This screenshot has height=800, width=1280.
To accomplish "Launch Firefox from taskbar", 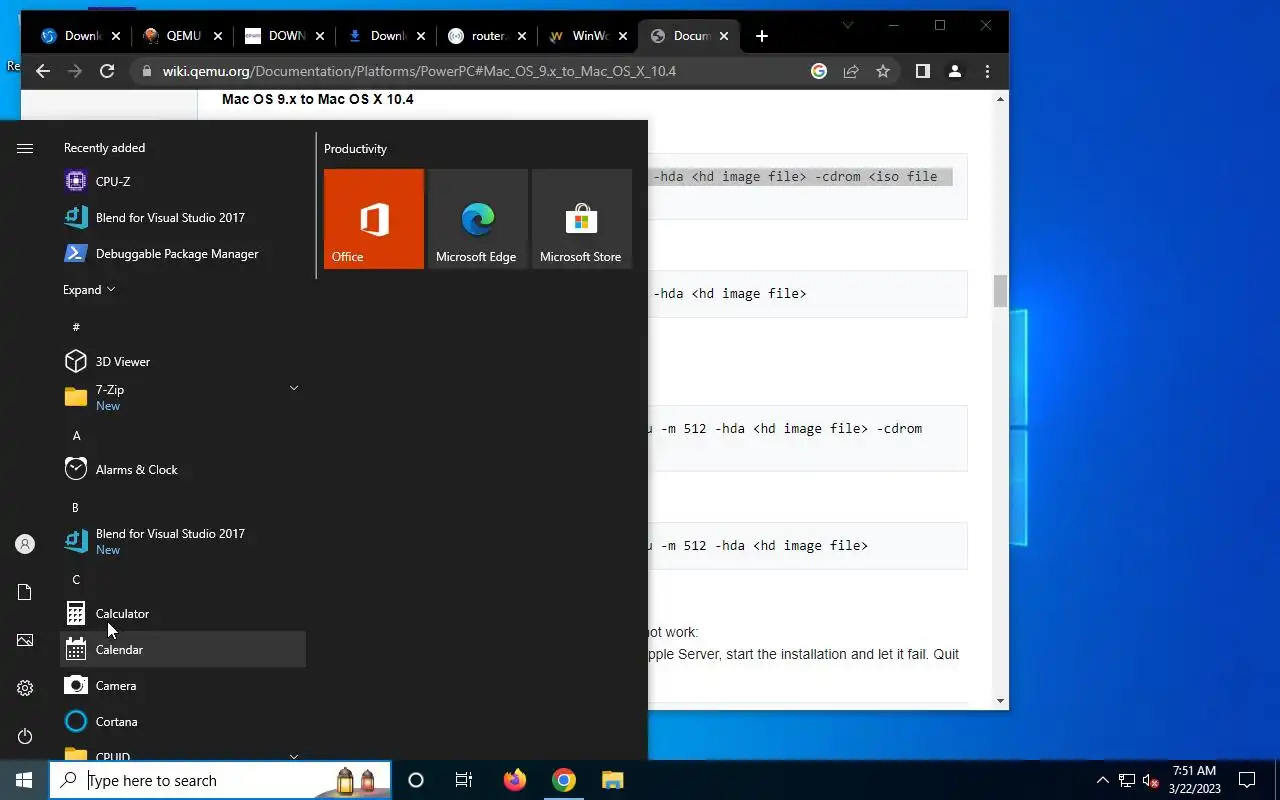I will 515,780.
